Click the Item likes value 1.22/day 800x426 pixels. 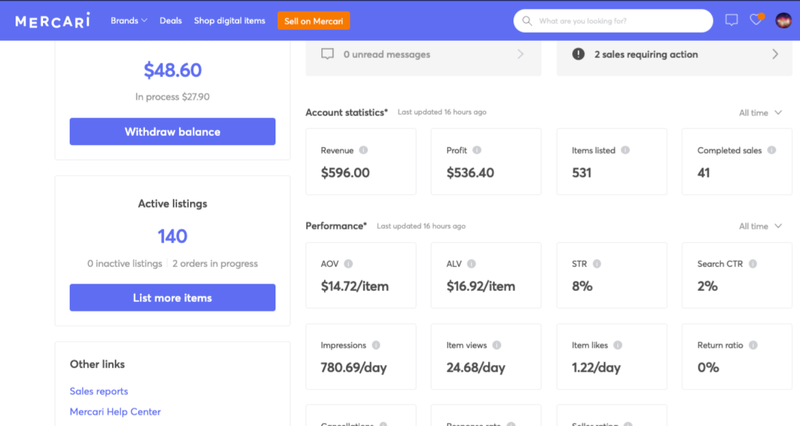596,368
